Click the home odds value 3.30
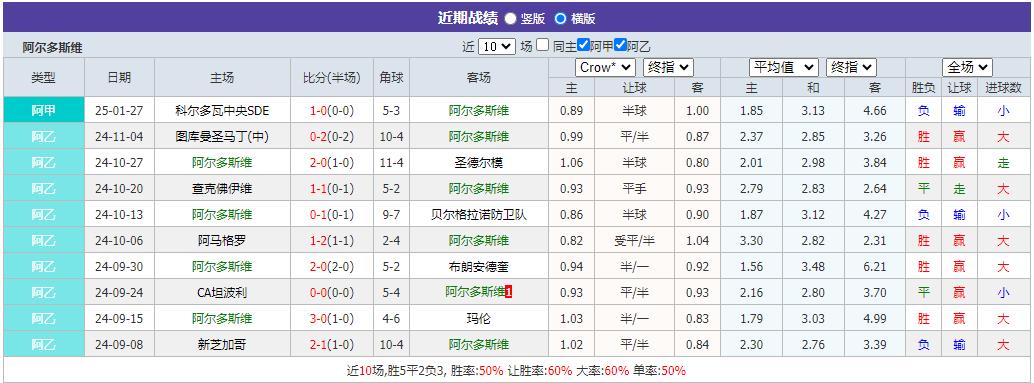The width and height of the screenshot is (1034, 383). (x=752, y=241)
